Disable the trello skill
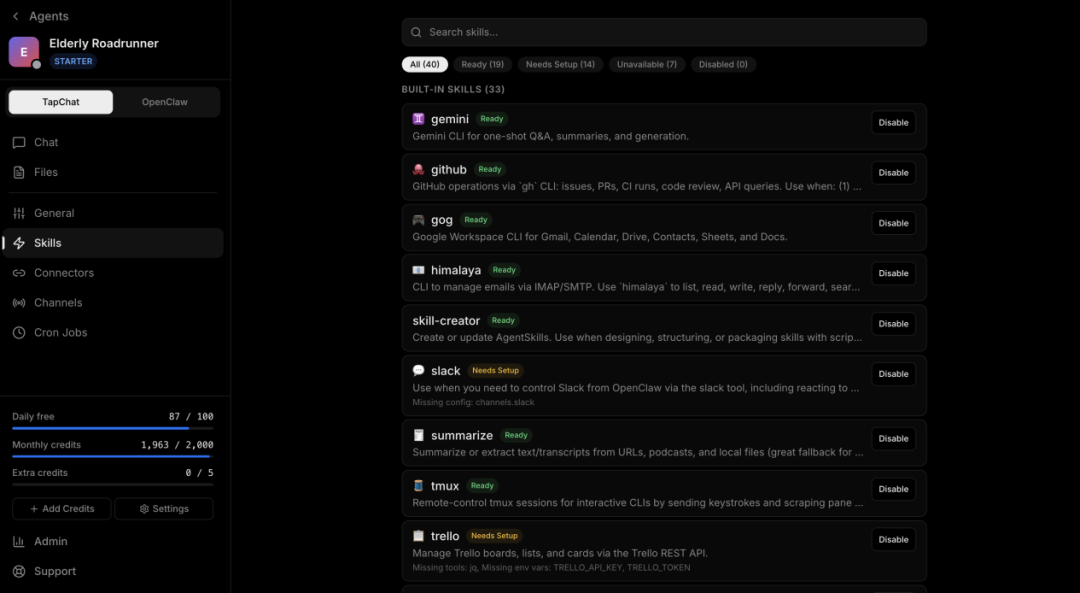The image size is (1080, 593). click(x=893, y=540)
